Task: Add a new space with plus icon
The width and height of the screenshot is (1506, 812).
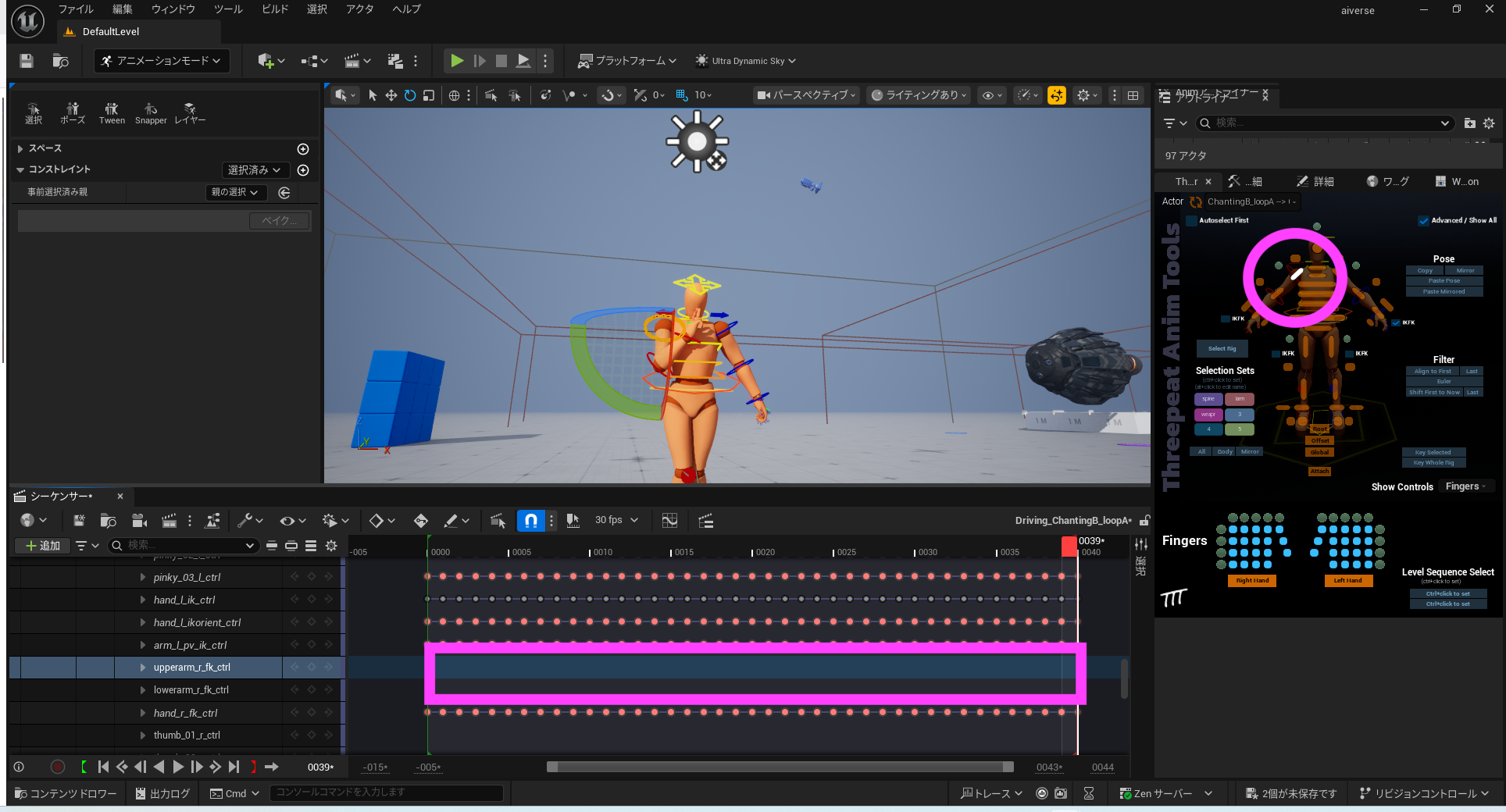Action: point(303,149)
